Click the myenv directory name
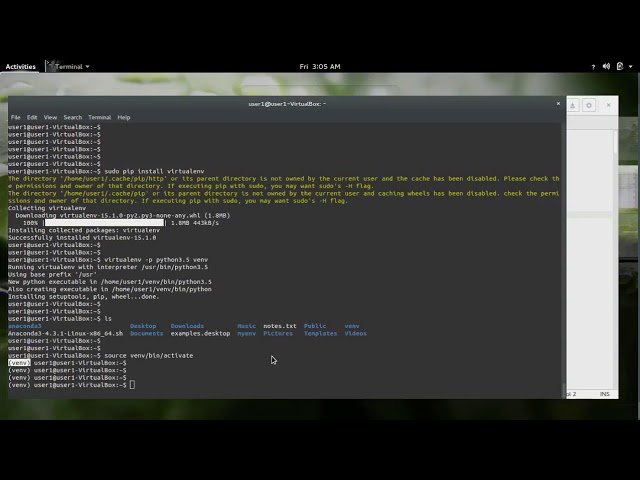Viewport: 640px width, 480px height. tap(247, 333)
